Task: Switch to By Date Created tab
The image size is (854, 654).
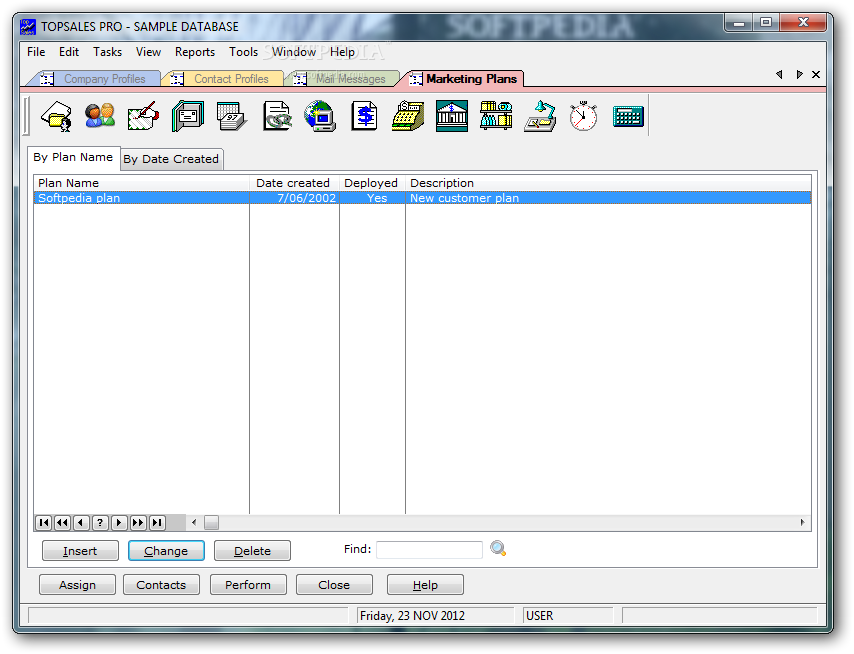Action: (x=171, y=159)
